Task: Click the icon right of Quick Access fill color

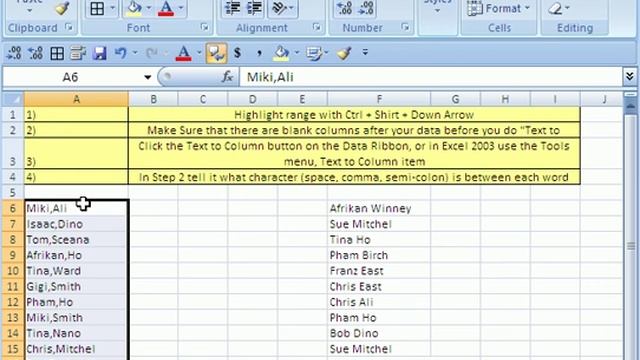Action: [314, 53]
